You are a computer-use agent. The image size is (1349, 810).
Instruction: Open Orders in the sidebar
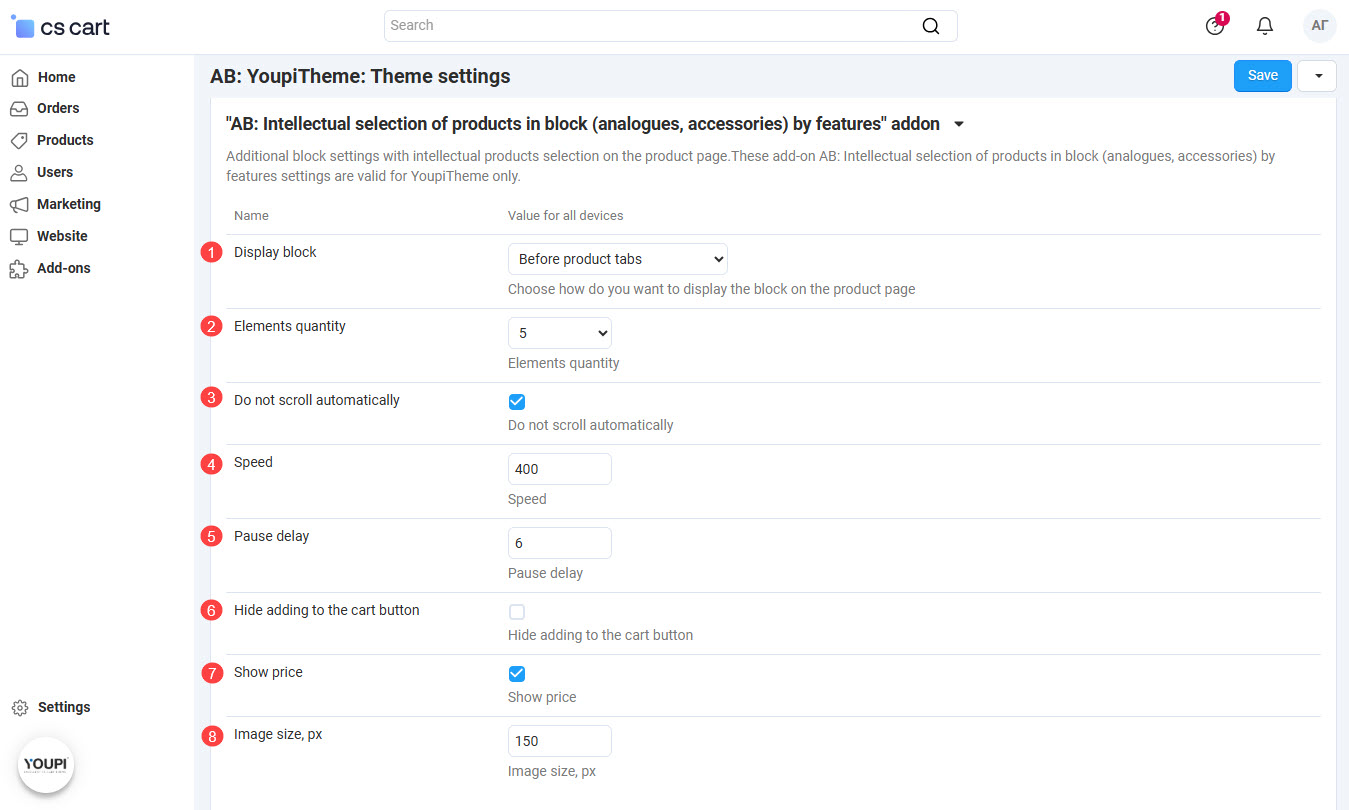[x=58, y=108]
